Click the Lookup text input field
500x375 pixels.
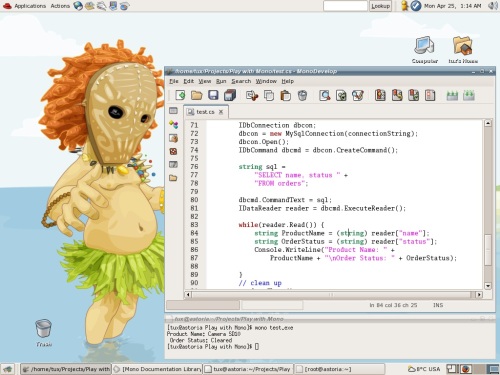click(x=345, y=6)
